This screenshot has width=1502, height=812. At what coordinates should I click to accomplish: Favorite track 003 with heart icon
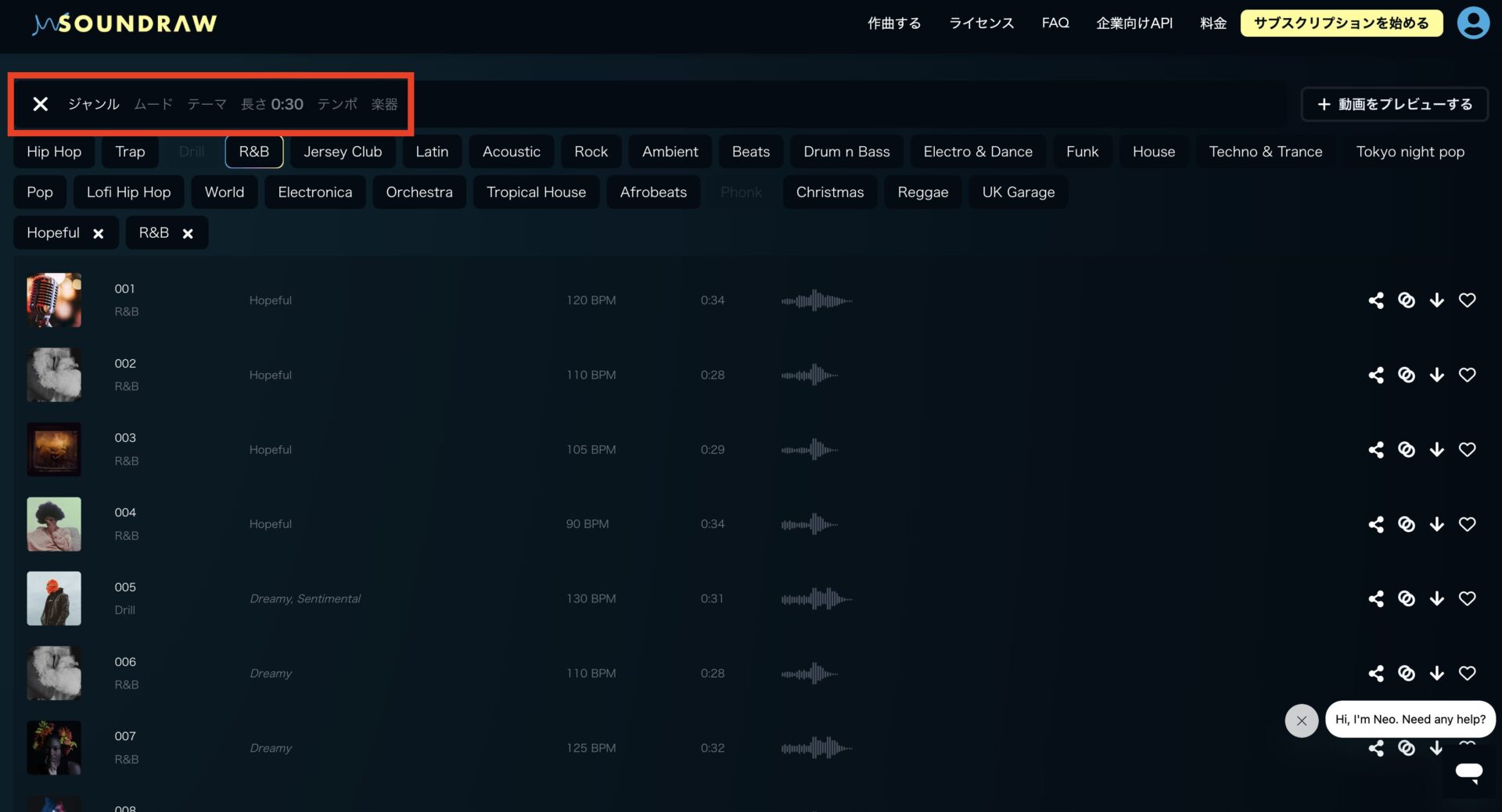[x=1467, y=450]
